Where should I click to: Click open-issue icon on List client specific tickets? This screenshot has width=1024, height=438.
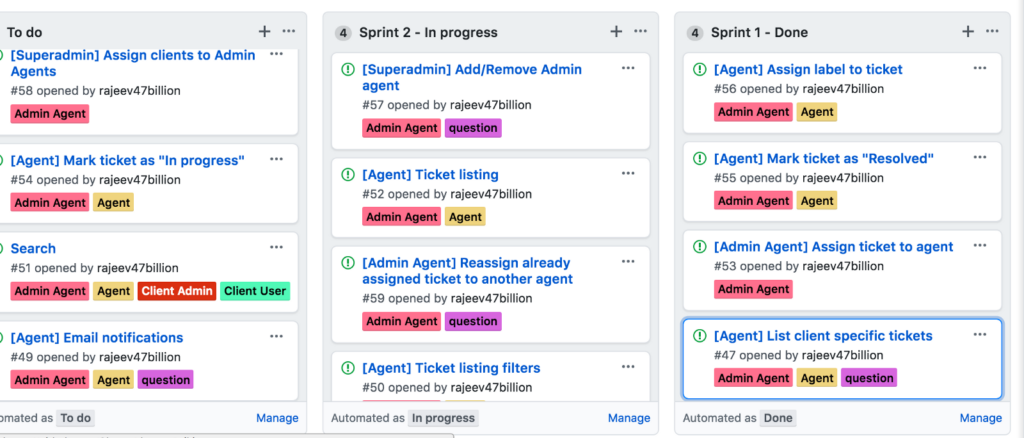point(699,336)
